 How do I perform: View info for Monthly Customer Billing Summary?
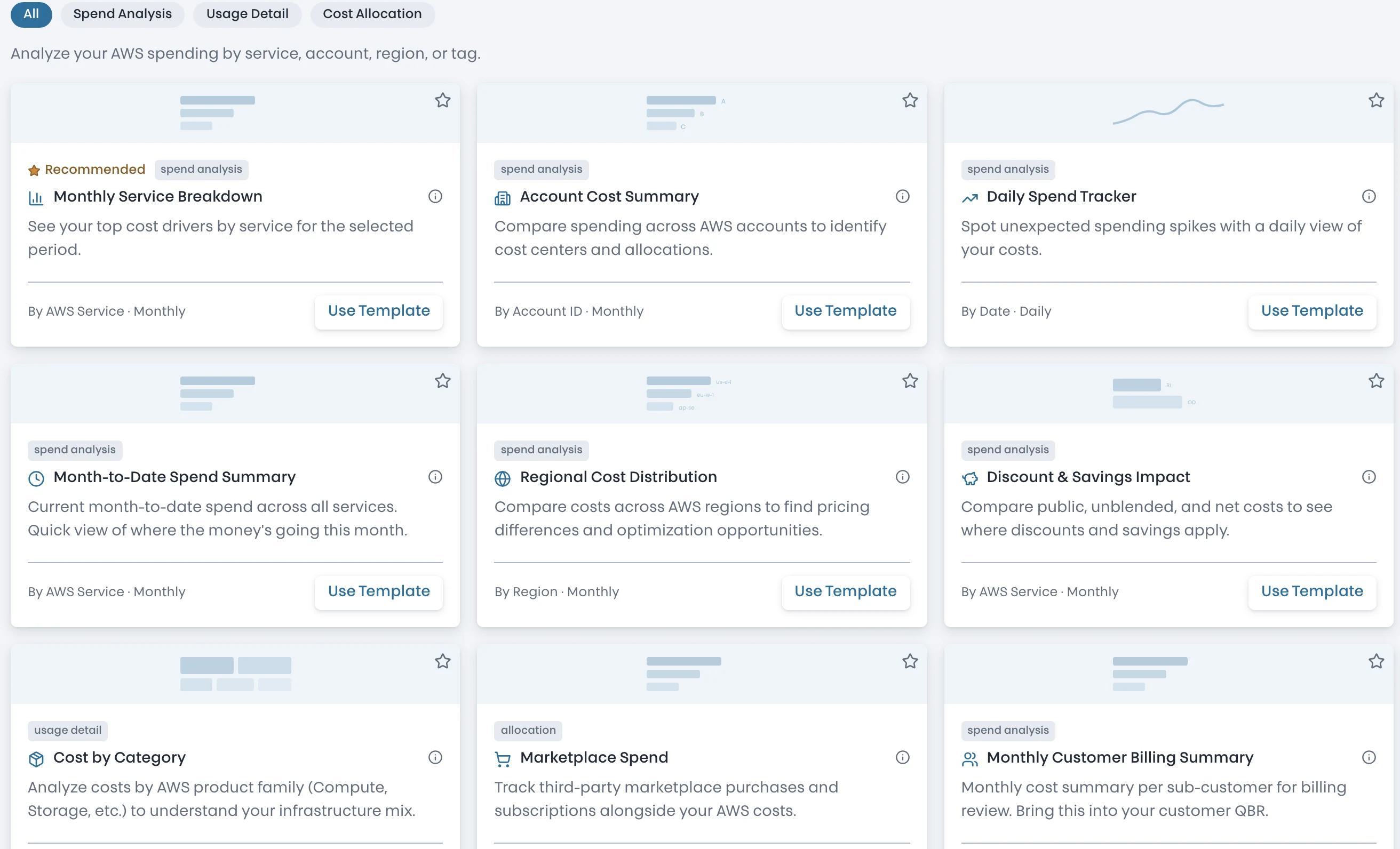click(1369, 758)
